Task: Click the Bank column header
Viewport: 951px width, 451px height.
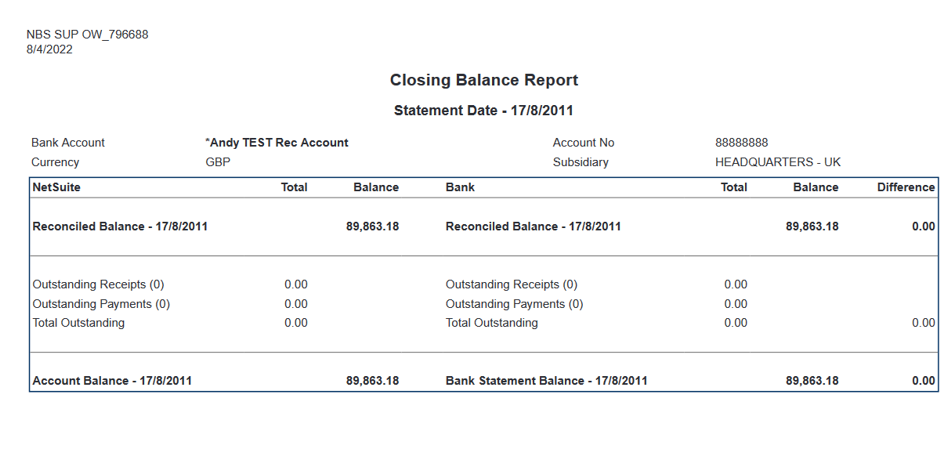Action: point(460,187)
